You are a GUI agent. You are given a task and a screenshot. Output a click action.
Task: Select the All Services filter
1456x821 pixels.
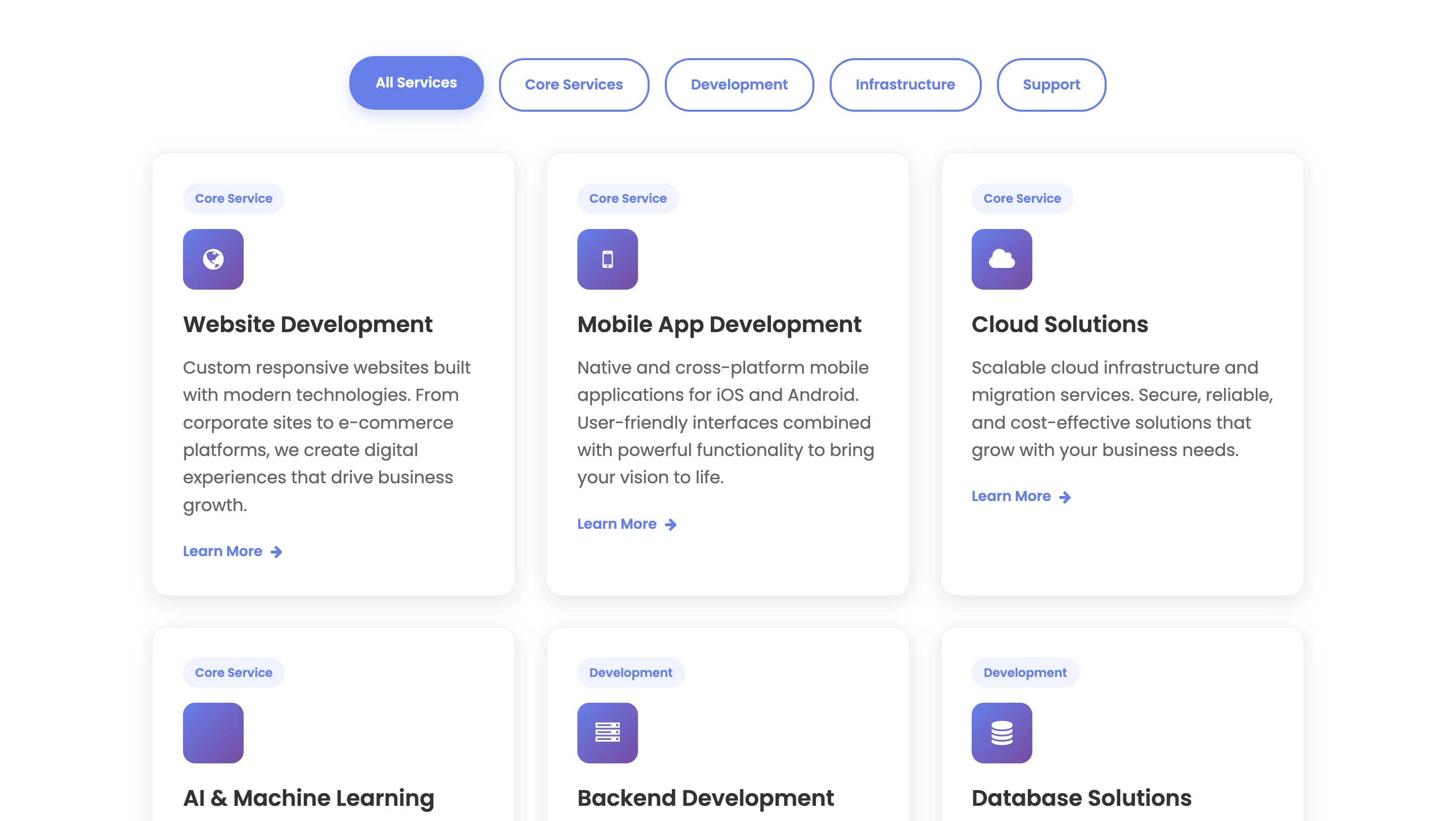416,83
